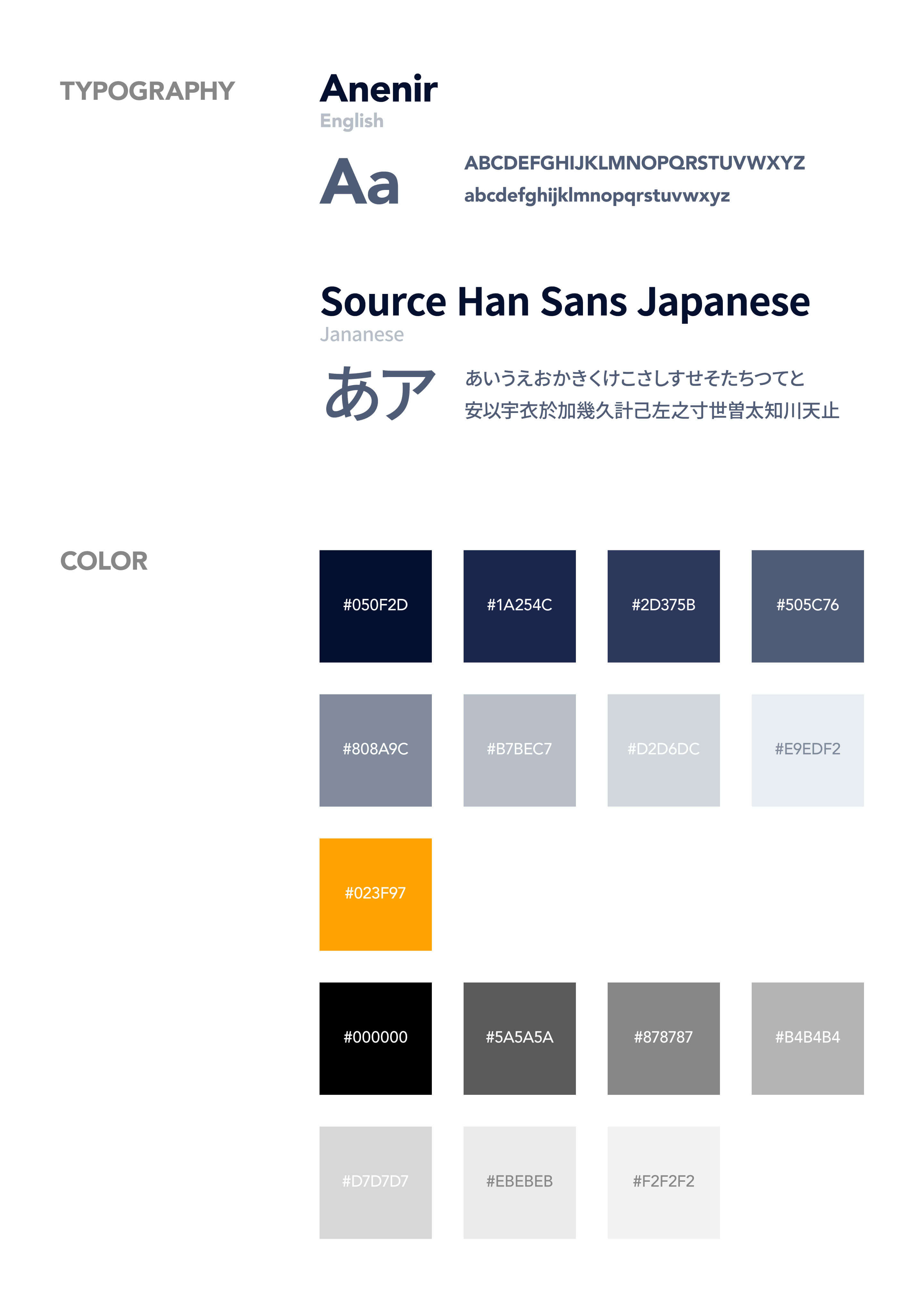This screenshot has width=924, height=1313.
Task: Click the TYPOGRAPHY section heading
Action: 148,91
